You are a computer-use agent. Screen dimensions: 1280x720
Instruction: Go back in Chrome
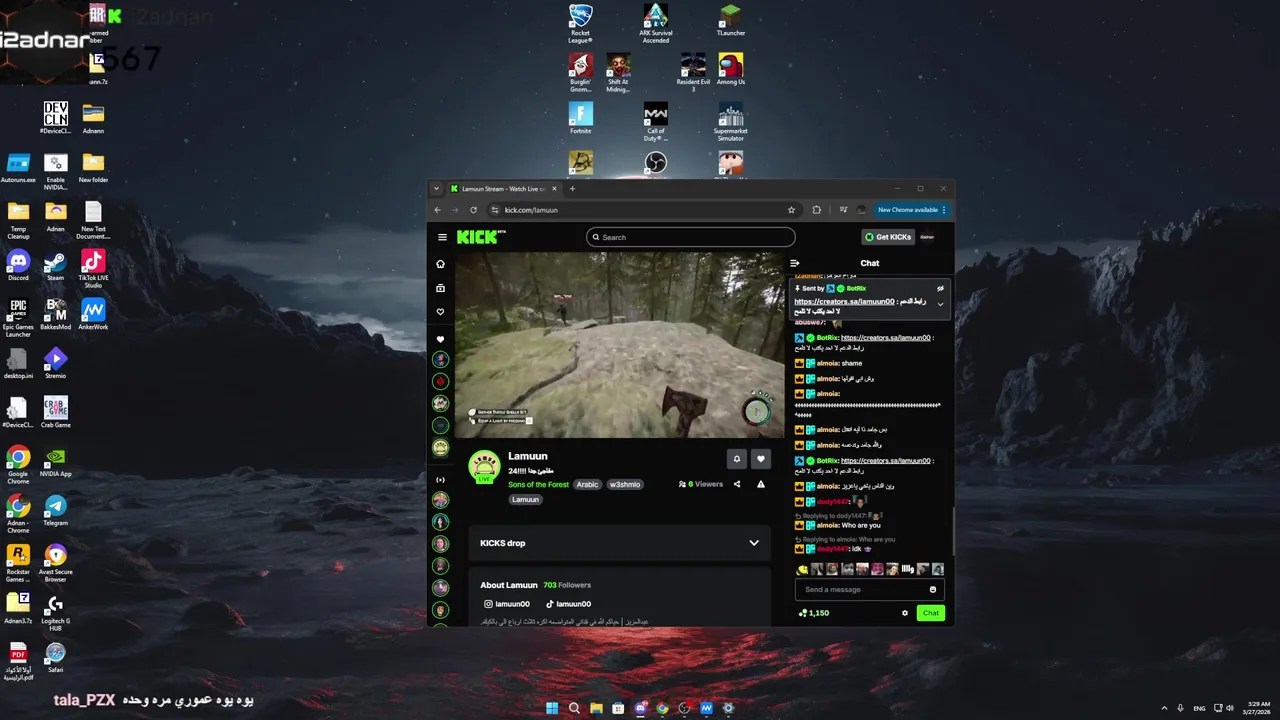(437, 210)
